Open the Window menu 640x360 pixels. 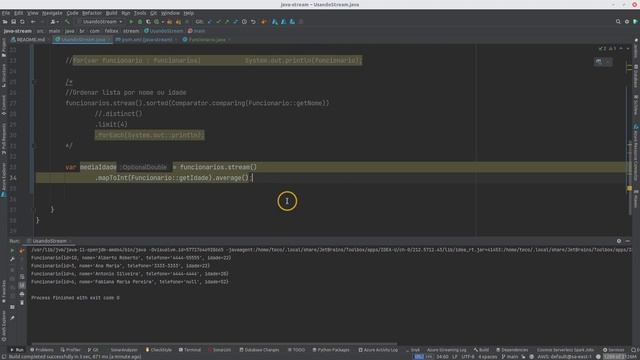[170, 13]
